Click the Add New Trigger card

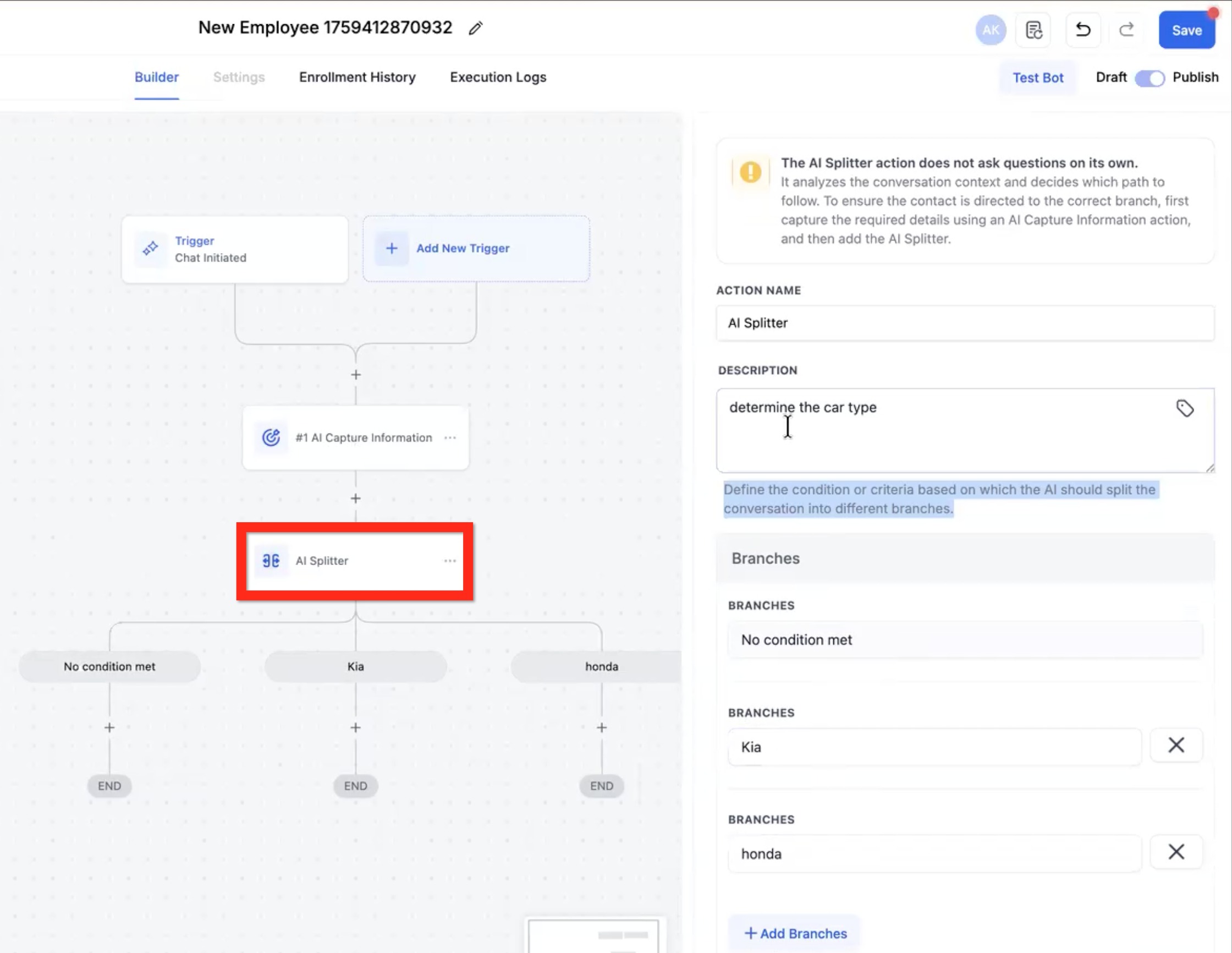pyautogui.click(x=476, y=248)
